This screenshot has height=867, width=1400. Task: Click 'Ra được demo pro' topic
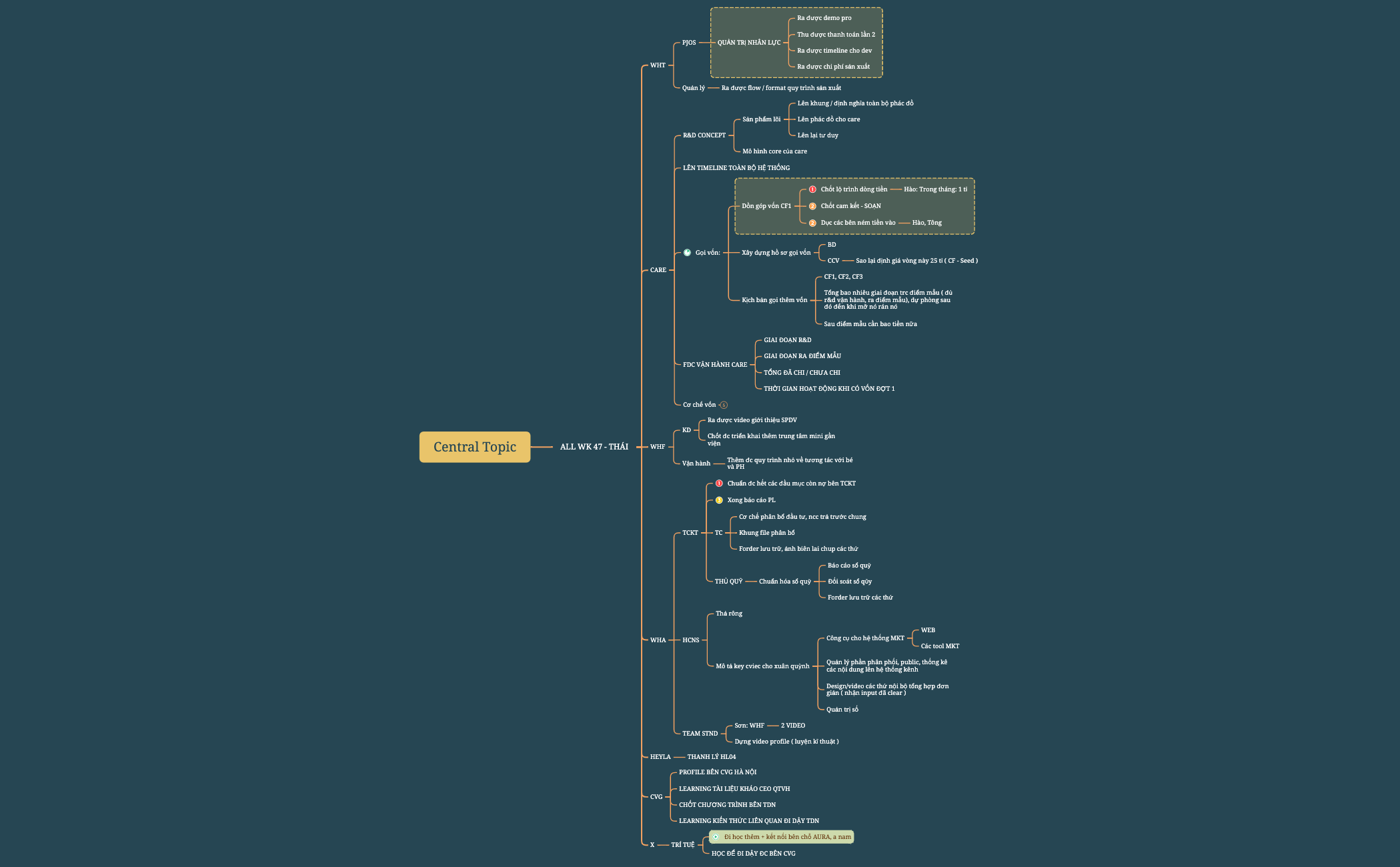coord(824,18)
